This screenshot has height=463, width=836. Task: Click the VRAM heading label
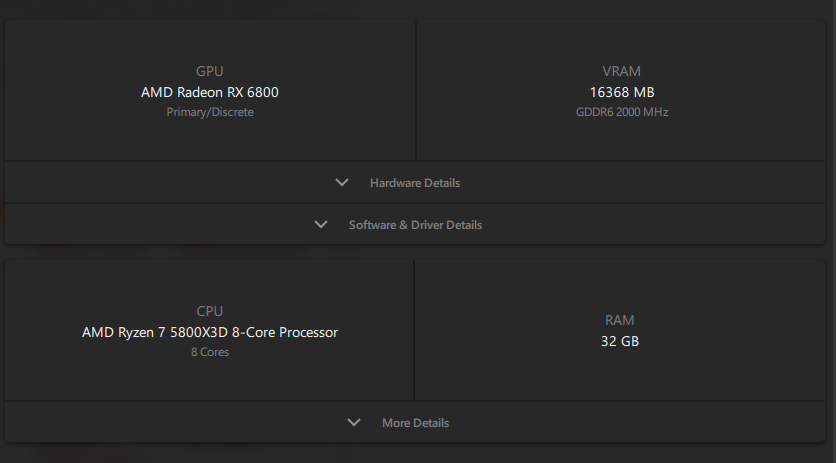pos(622,71)
